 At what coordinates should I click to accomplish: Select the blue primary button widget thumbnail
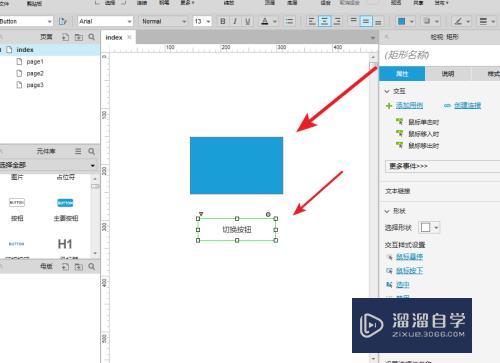click(x=65, y=203)
